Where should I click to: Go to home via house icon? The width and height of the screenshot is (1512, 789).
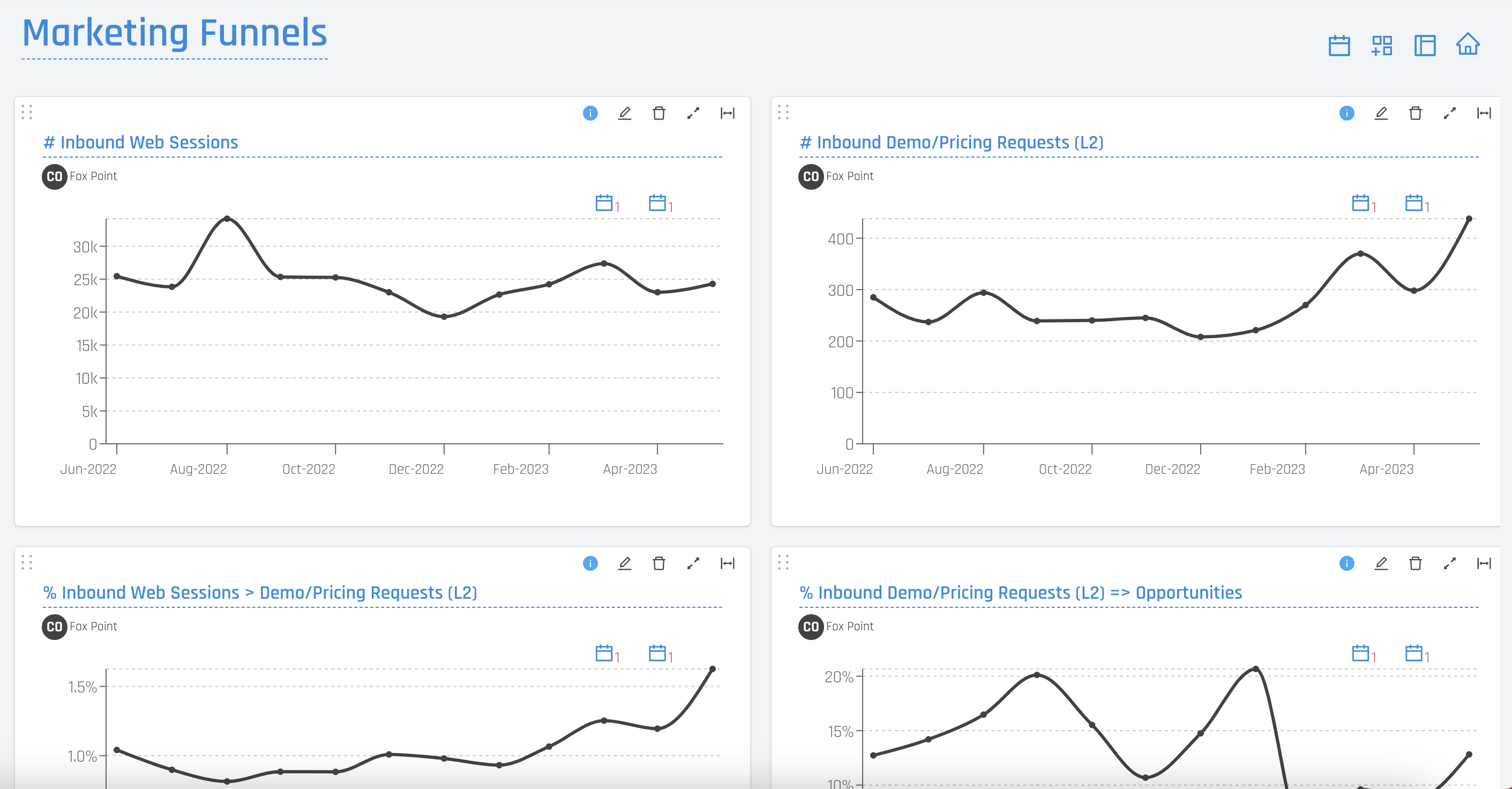click(x=1468, y=44)
